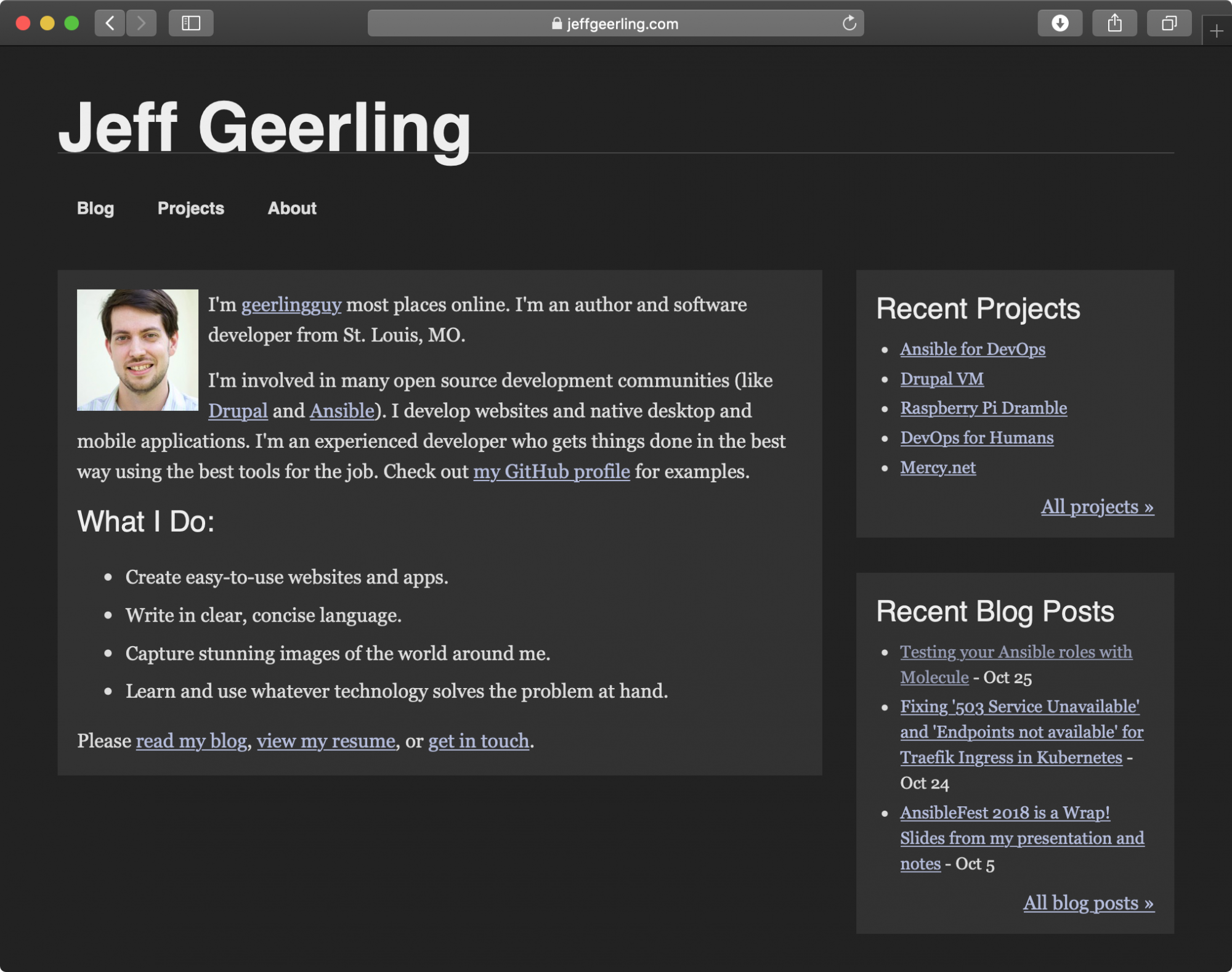1232x972 pixels.
Task: Click the What I Do: heading
Action: coord(146,522)
